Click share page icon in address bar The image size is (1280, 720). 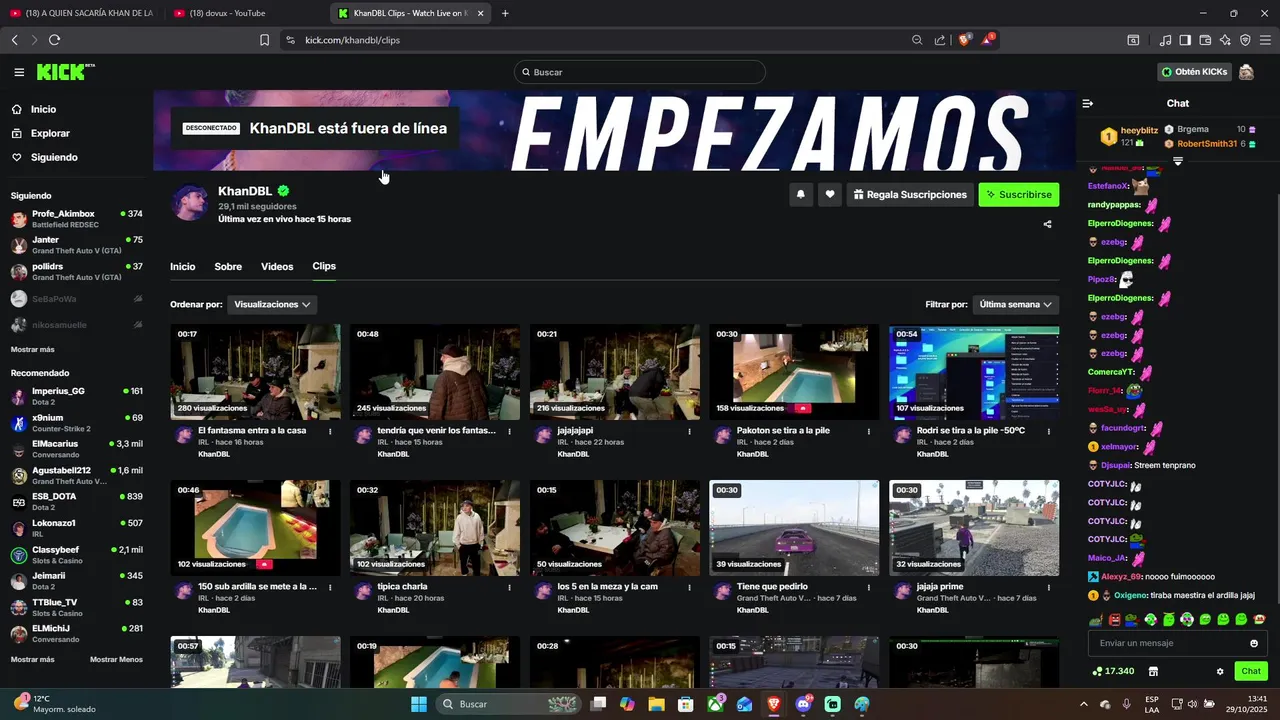pos(940,40)
